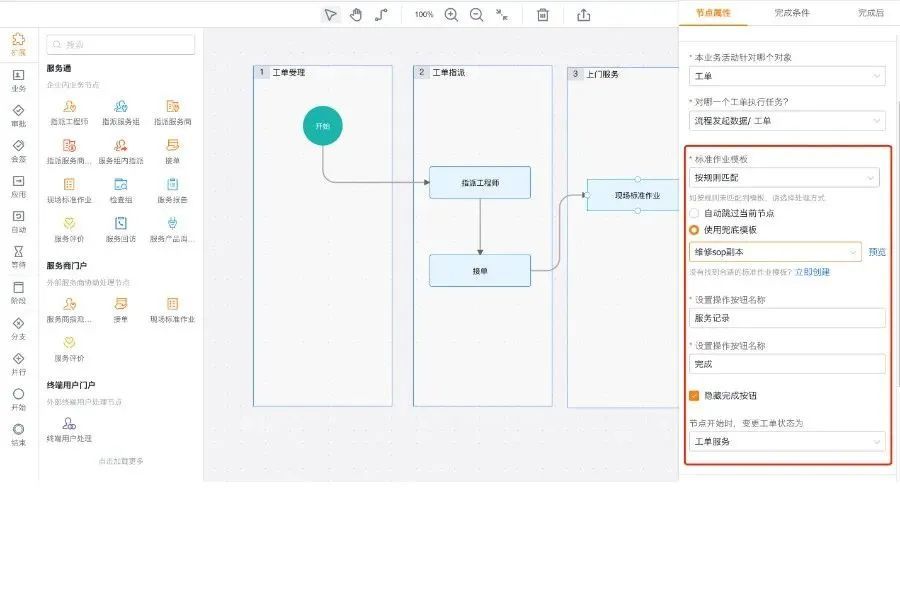Click the 上门服务 stage header

(x=602, y=74)
